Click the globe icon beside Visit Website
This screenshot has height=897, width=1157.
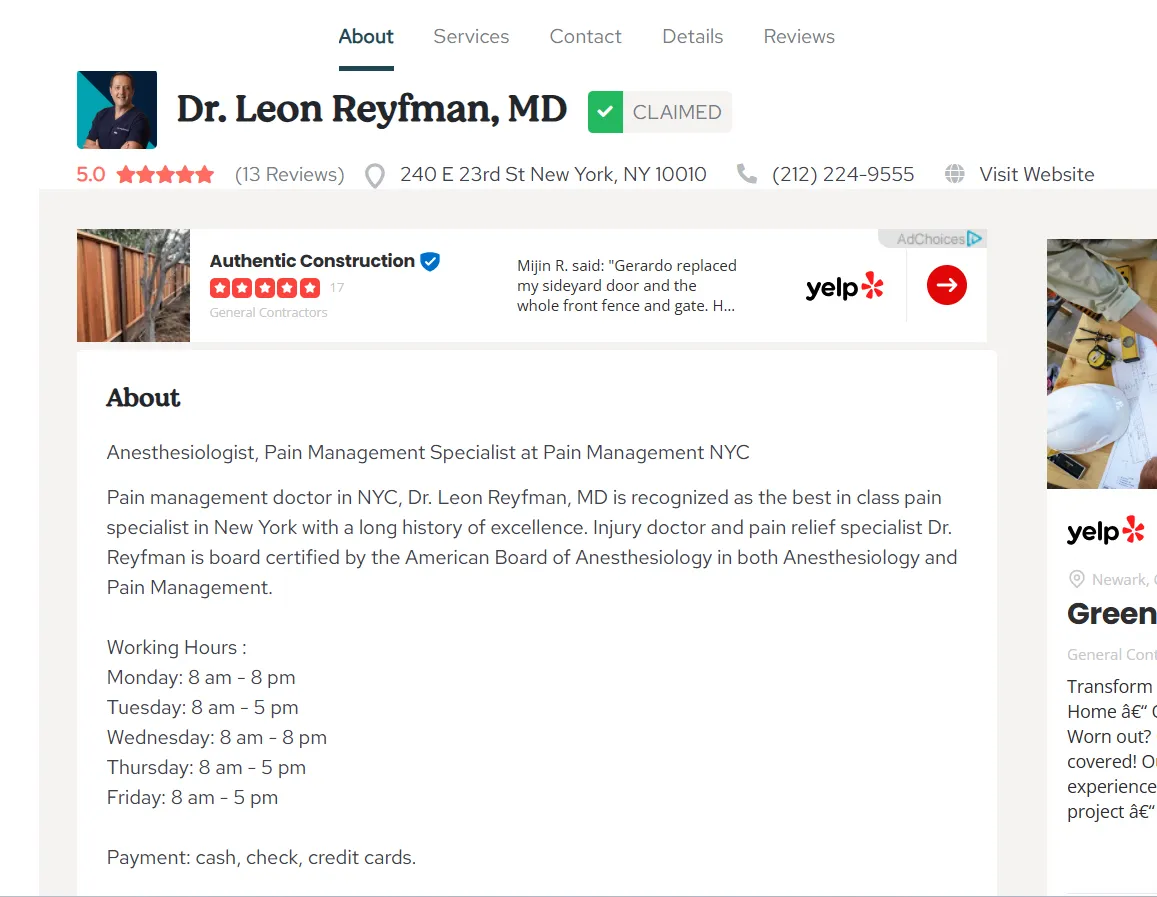pos(955,174)
